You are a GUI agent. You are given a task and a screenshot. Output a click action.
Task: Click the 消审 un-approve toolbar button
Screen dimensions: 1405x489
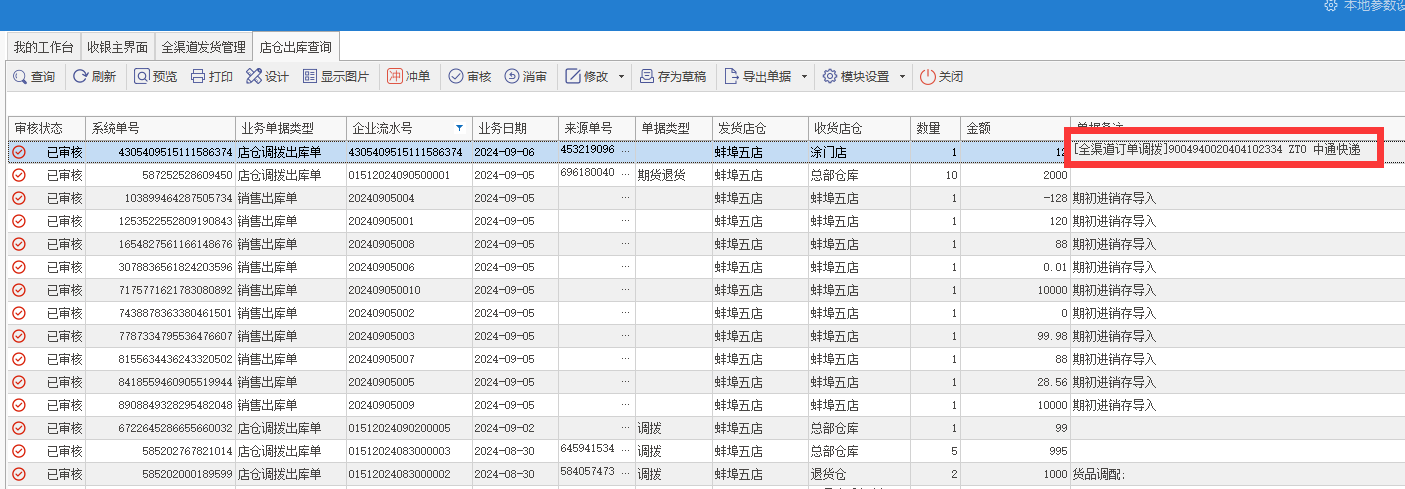[525, 76]
